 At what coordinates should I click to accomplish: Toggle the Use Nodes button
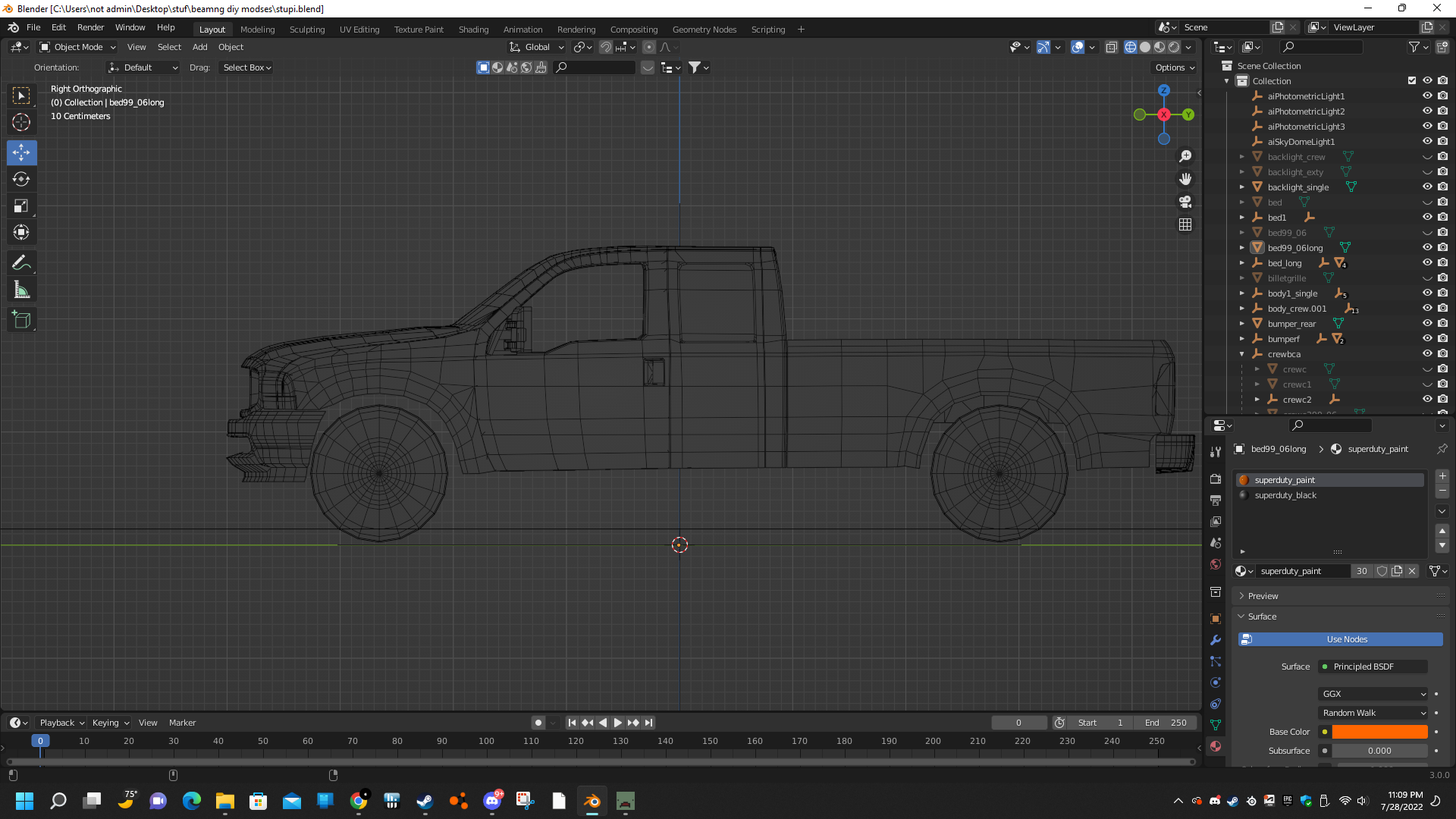(1341, 639)
